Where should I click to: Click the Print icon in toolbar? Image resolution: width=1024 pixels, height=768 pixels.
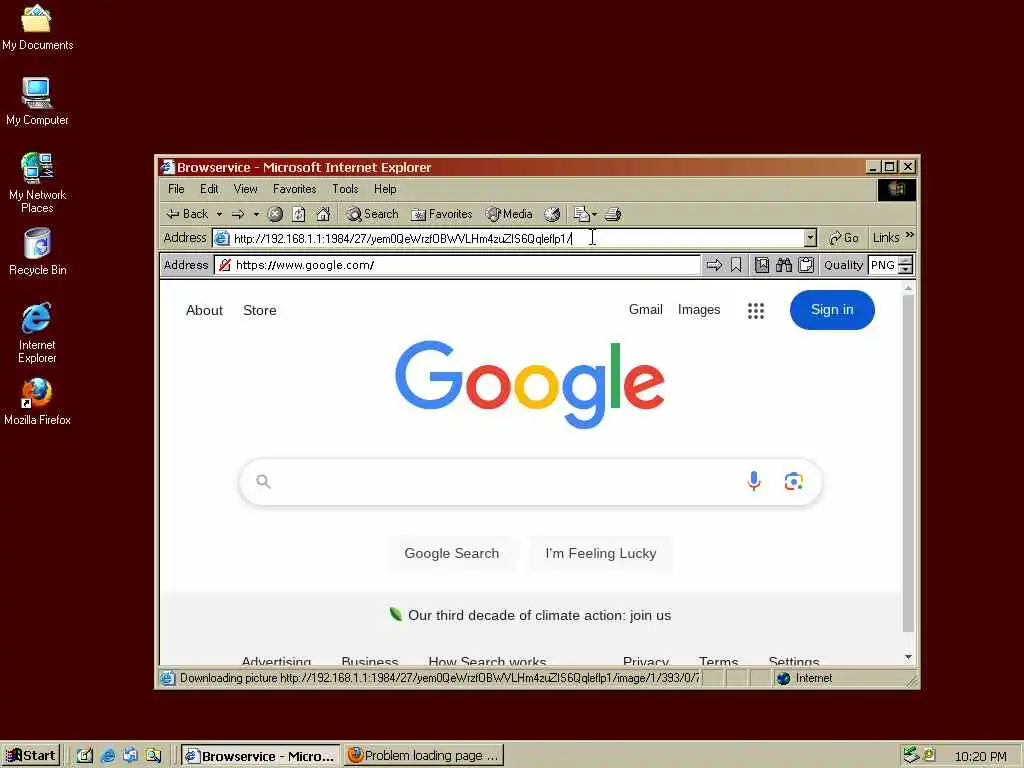613,214
